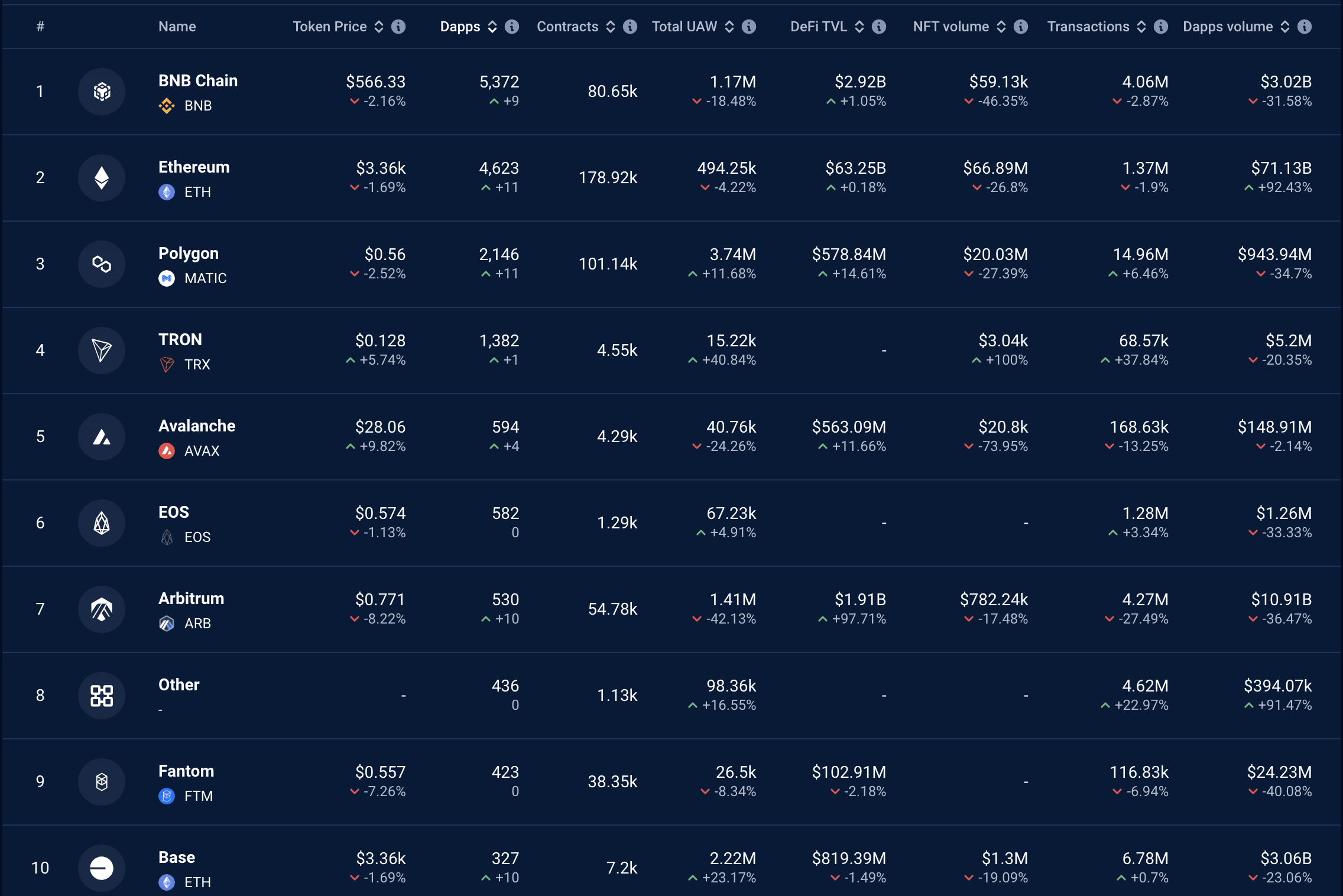Sort table by Dapps volume arrows
Viewport: 1343px width, 896px height.
[x=1285, y=27]
